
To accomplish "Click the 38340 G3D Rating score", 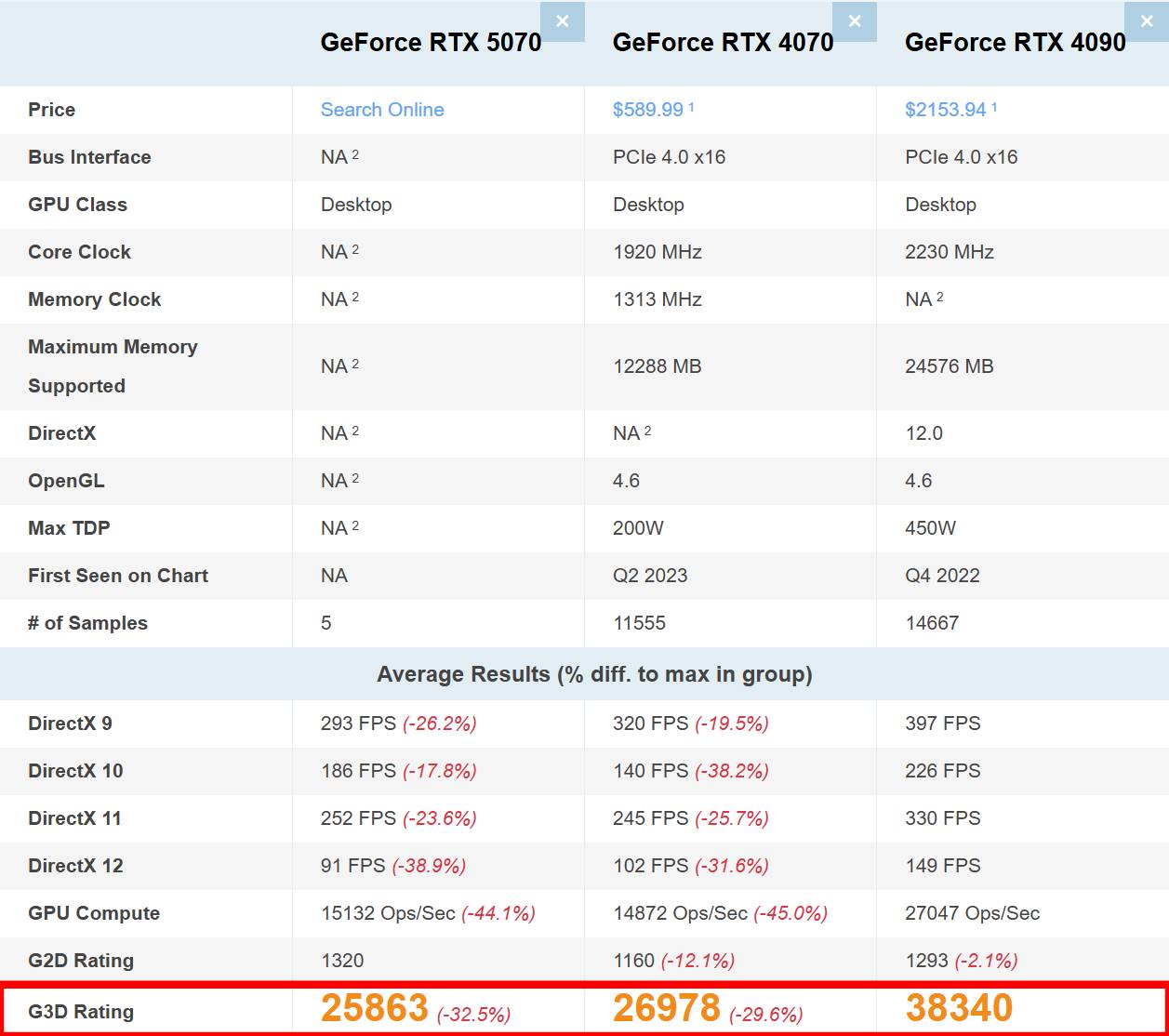I will tap(959, 1009).
